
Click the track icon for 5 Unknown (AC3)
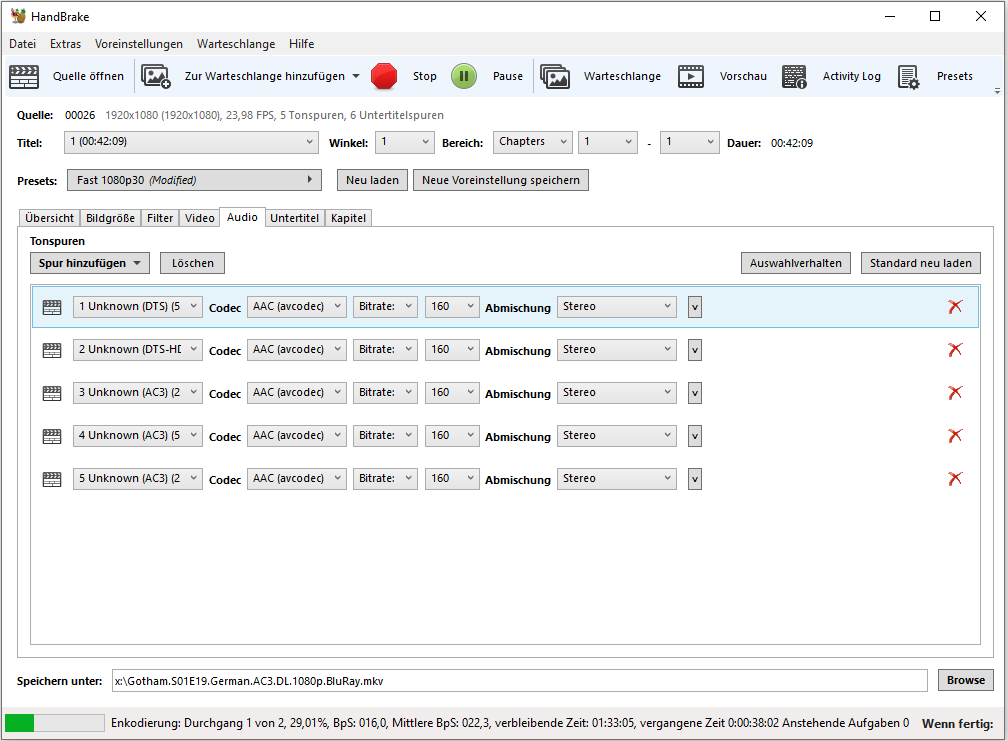tap(52, 479)
